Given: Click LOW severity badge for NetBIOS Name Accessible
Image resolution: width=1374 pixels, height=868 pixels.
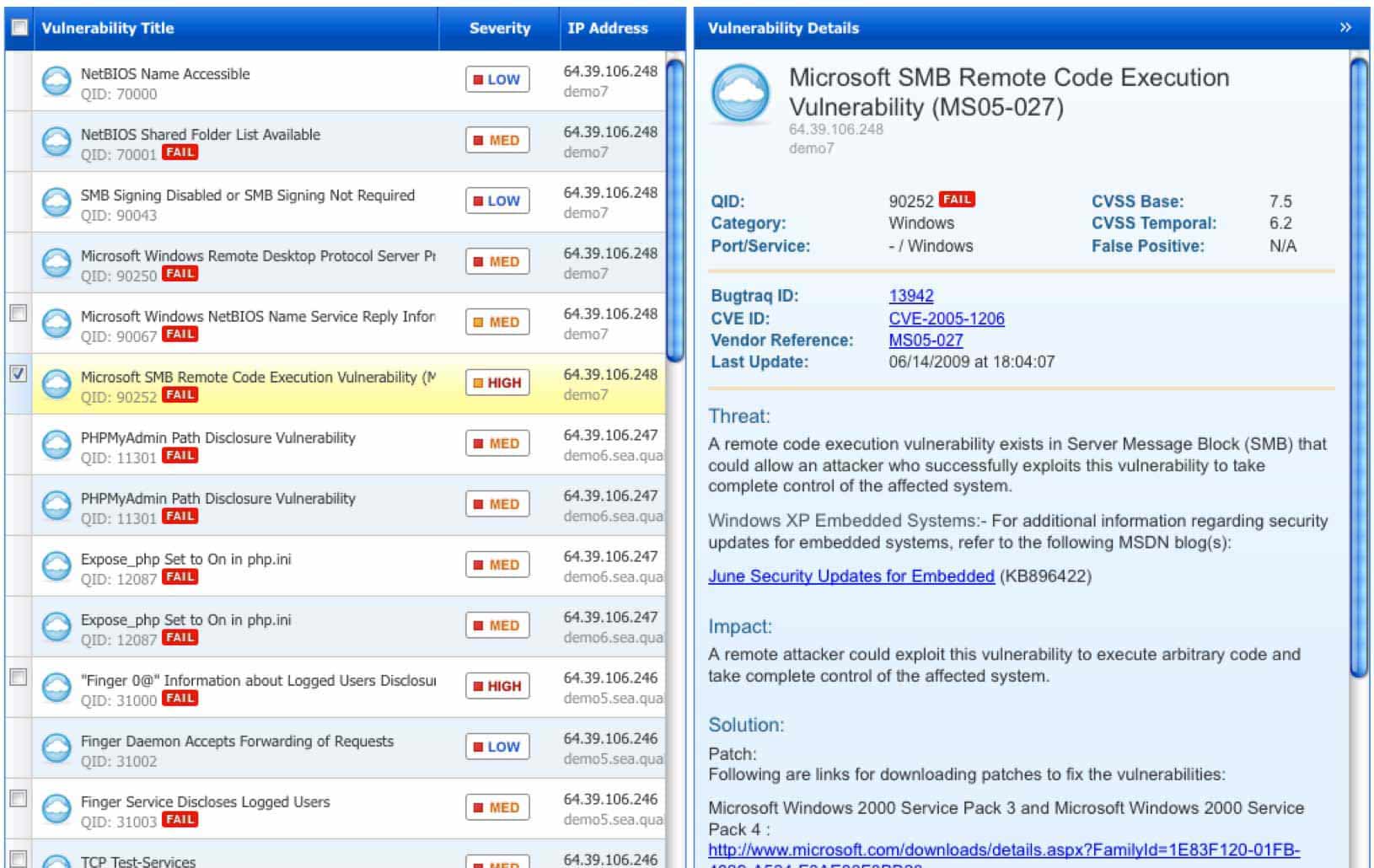Looking at the screenshot, I should point(497,79).
